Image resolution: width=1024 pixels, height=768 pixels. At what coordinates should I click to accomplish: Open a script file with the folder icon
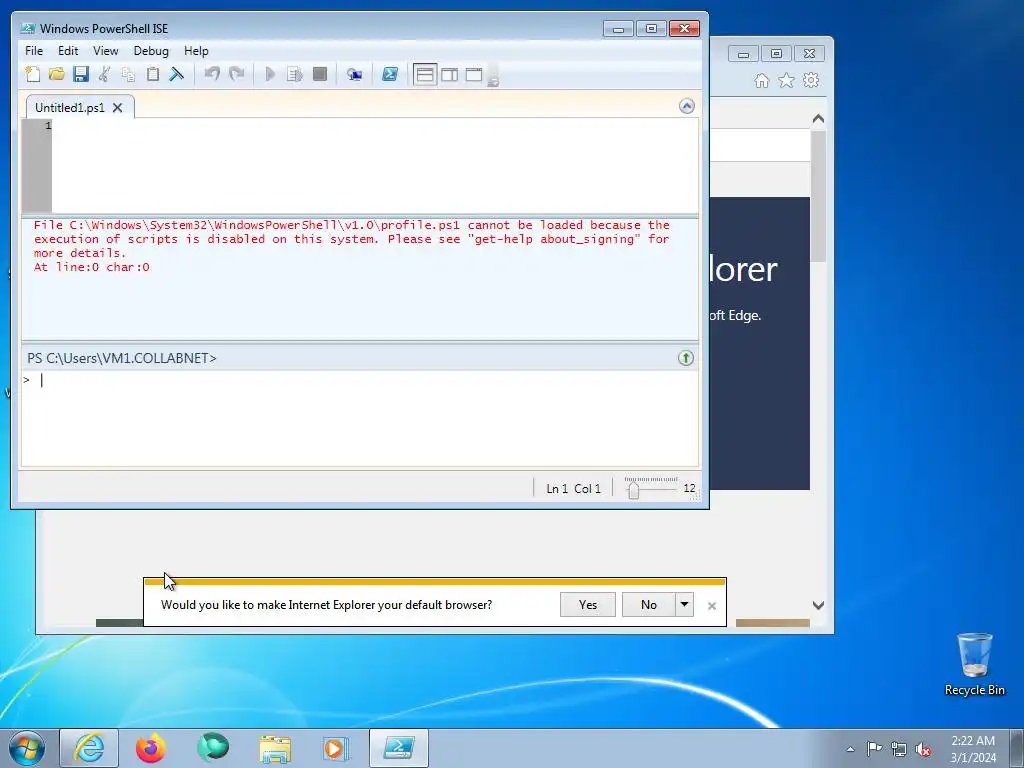coord(57,74)
